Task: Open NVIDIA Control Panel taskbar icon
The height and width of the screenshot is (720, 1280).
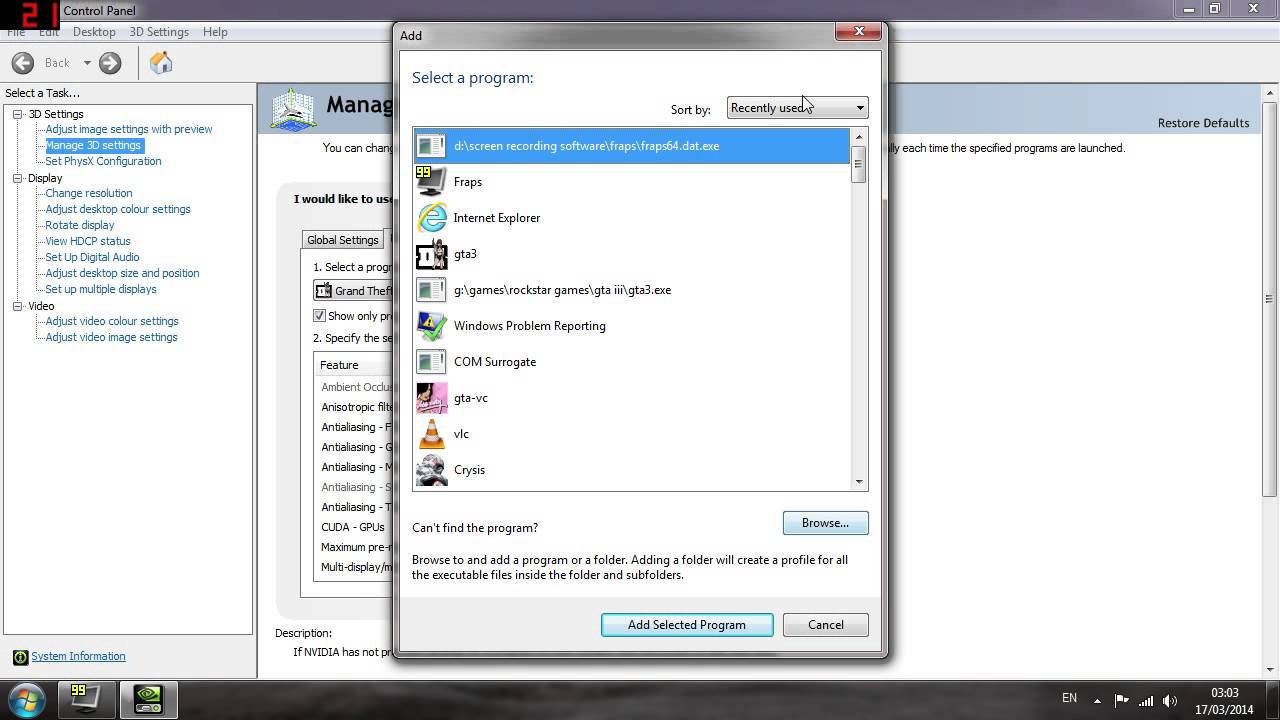Action: click(148, 698)
